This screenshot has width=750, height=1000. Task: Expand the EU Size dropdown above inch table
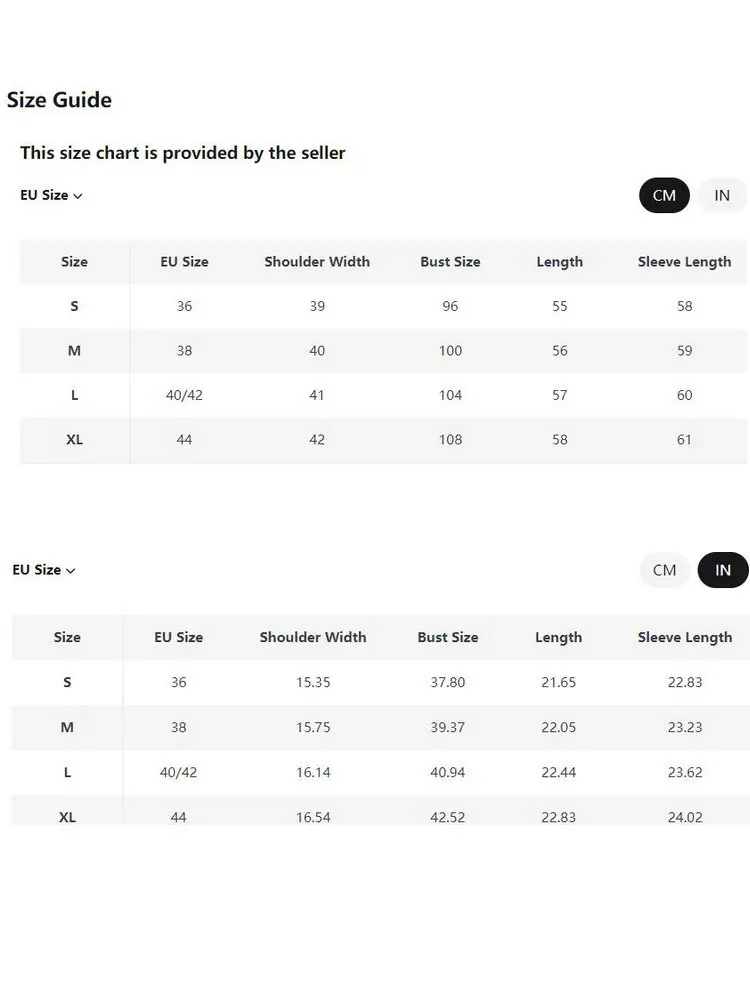click(x=44, y=570)
